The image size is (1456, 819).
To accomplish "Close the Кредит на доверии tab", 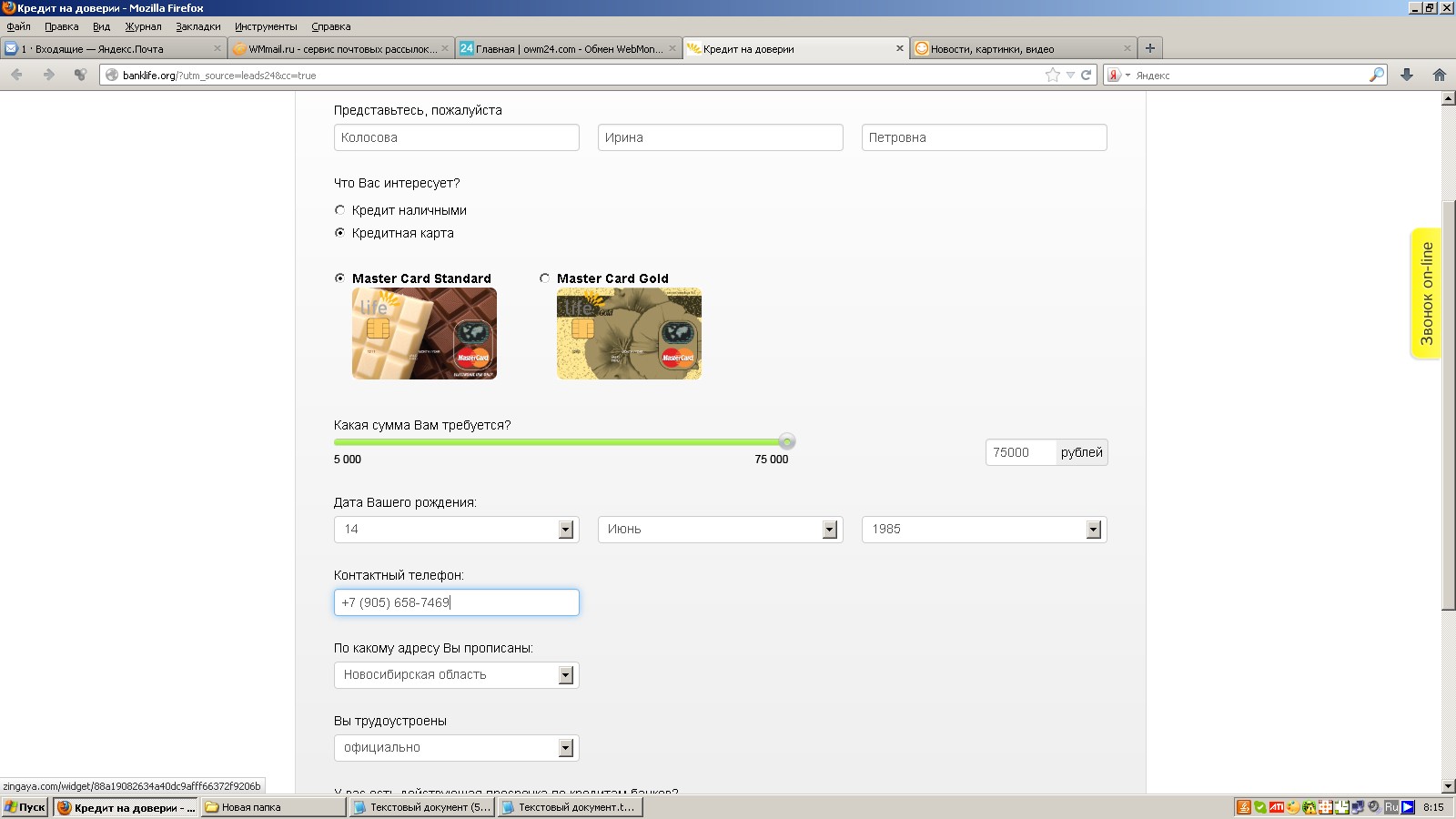I will [900, 48].
